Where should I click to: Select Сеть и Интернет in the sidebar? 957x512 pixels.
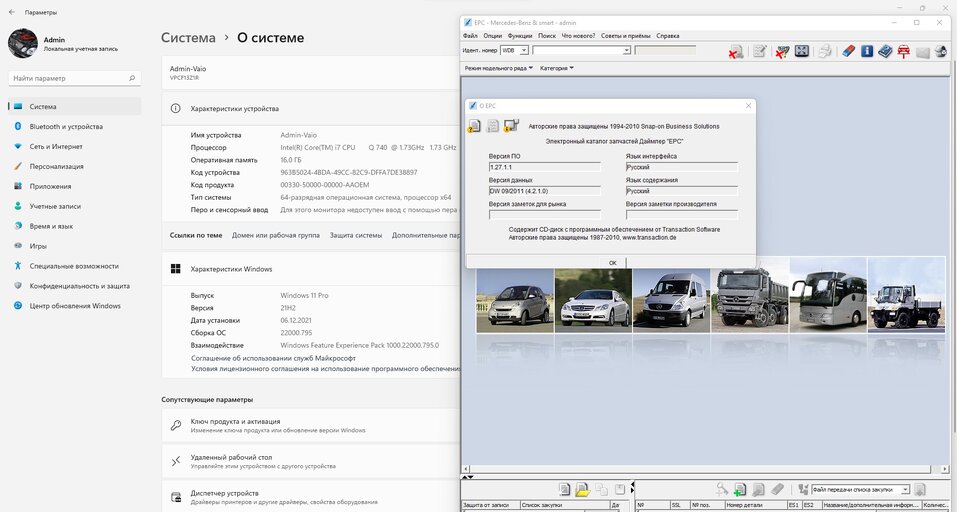point(74,146)
